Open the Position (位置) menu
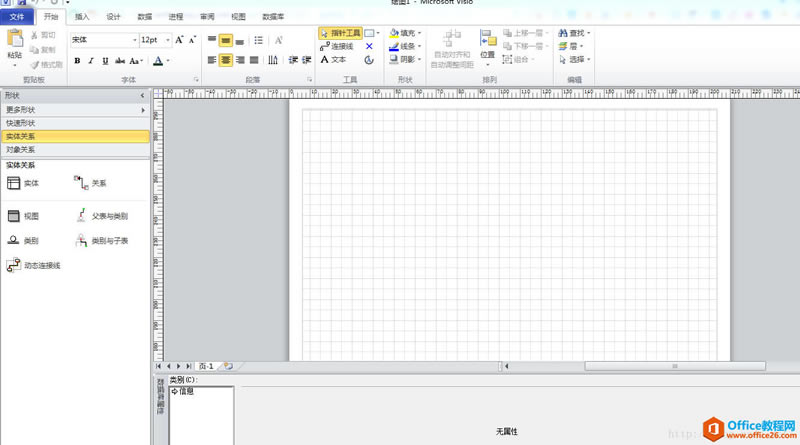 488,47
